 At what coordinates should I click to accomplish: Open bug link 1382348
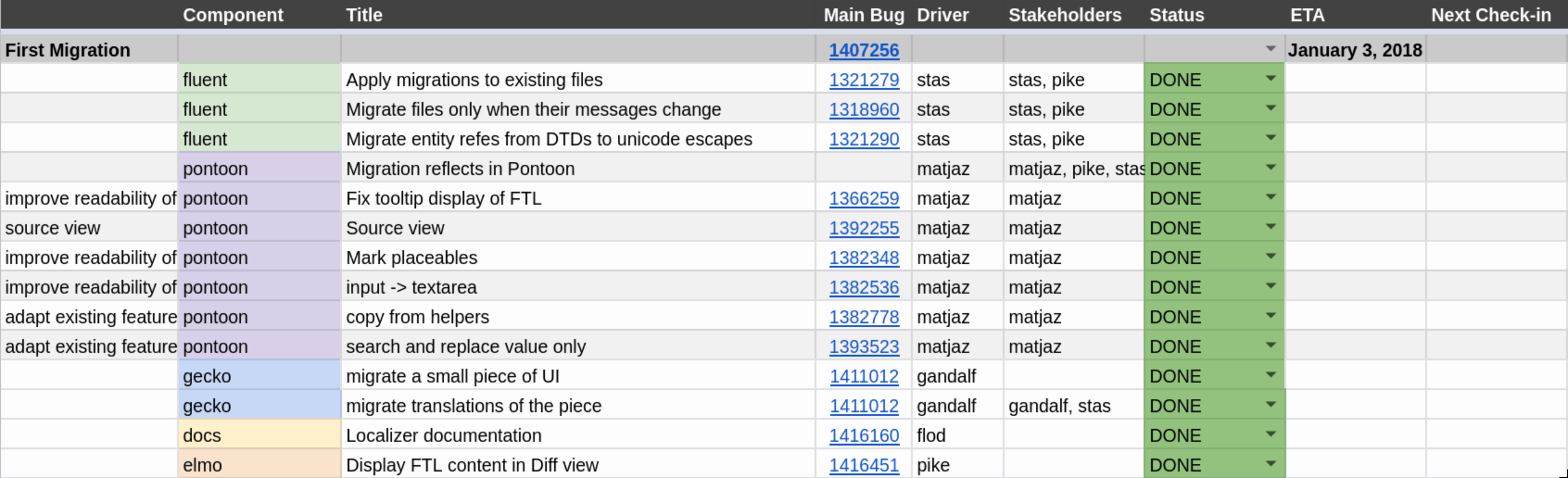864,258
